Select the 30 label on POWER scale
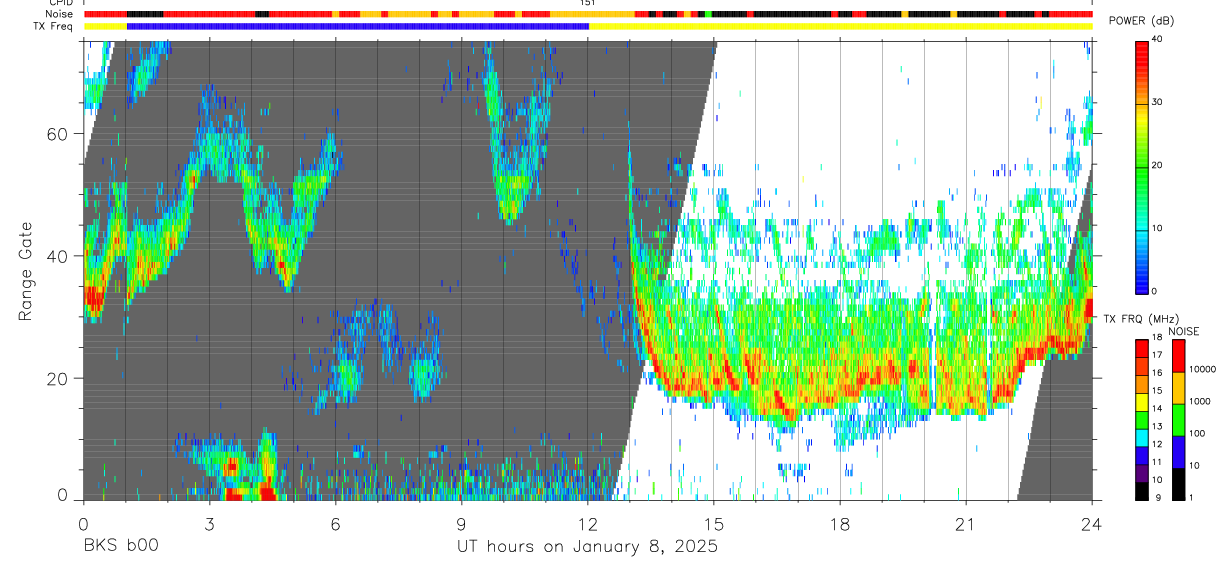This screenshot has width=1228, height=567. click(1157, 102)
